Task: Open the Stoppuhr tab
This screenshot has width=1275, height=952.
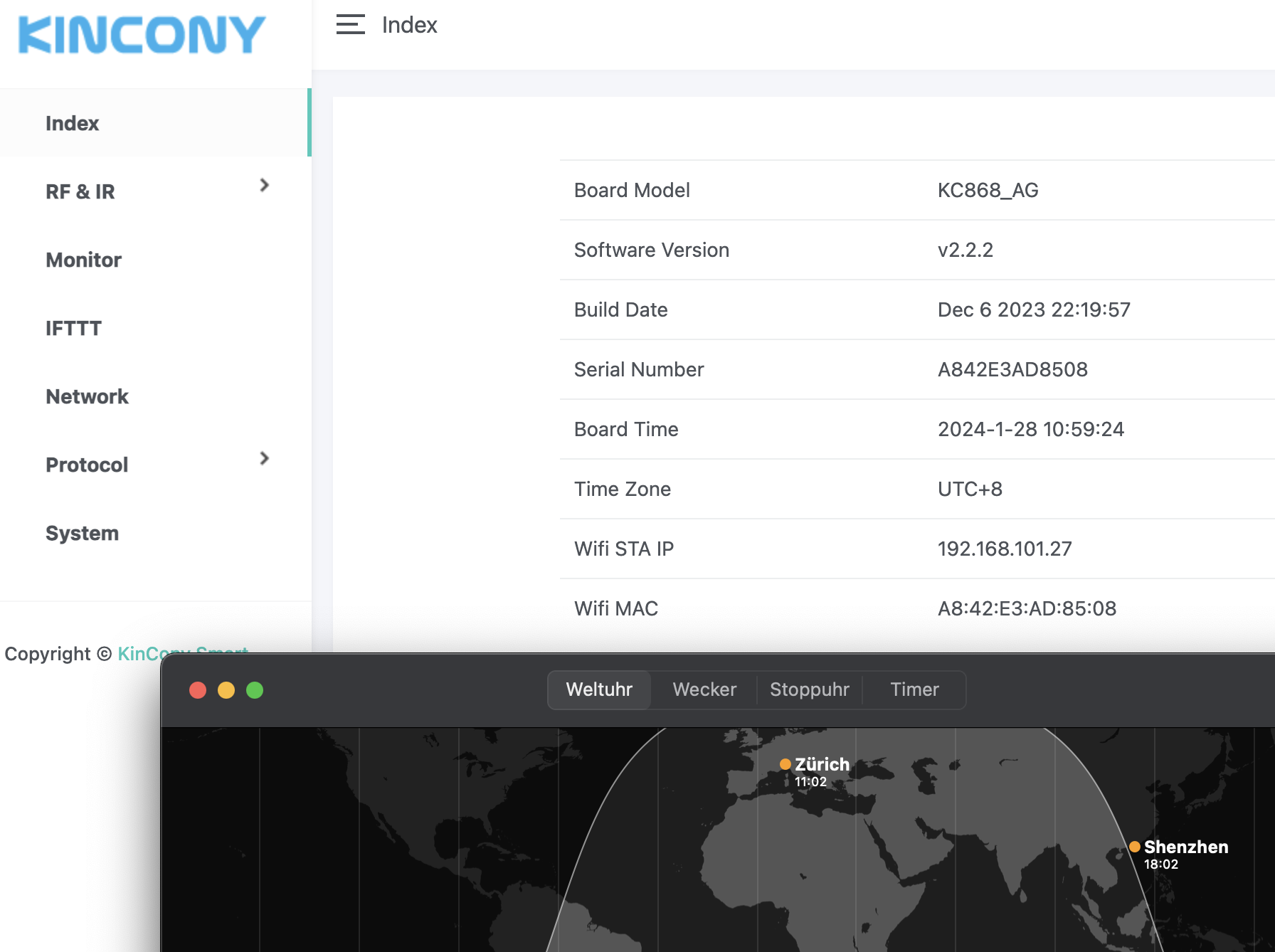Action: tap(810, 689)
